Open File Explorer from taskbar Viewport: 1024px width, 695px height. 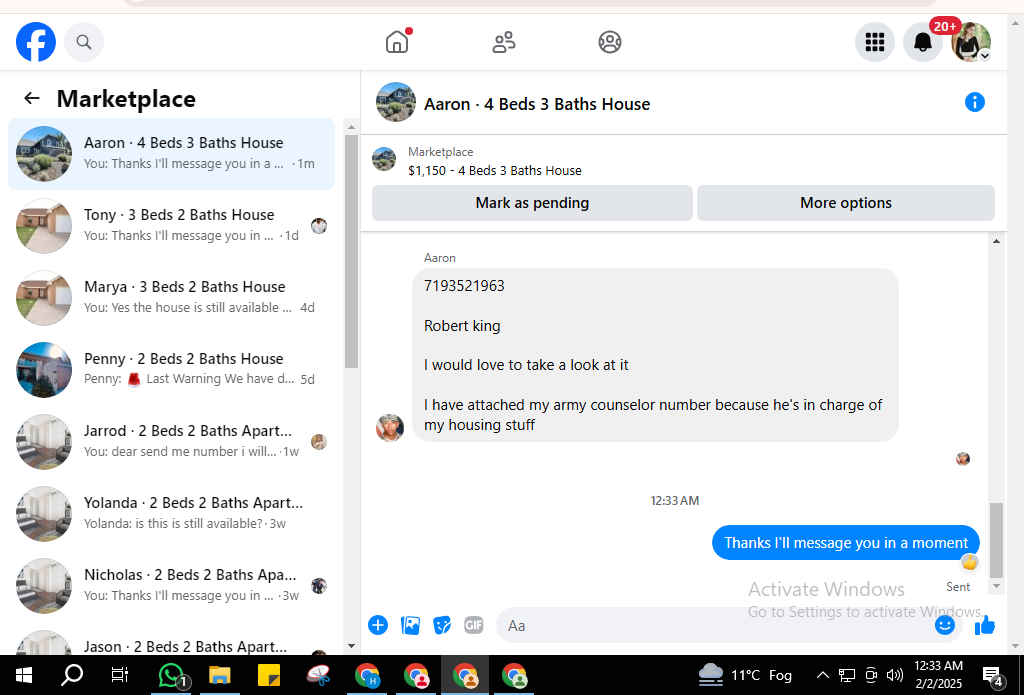(x=220, y=675)
